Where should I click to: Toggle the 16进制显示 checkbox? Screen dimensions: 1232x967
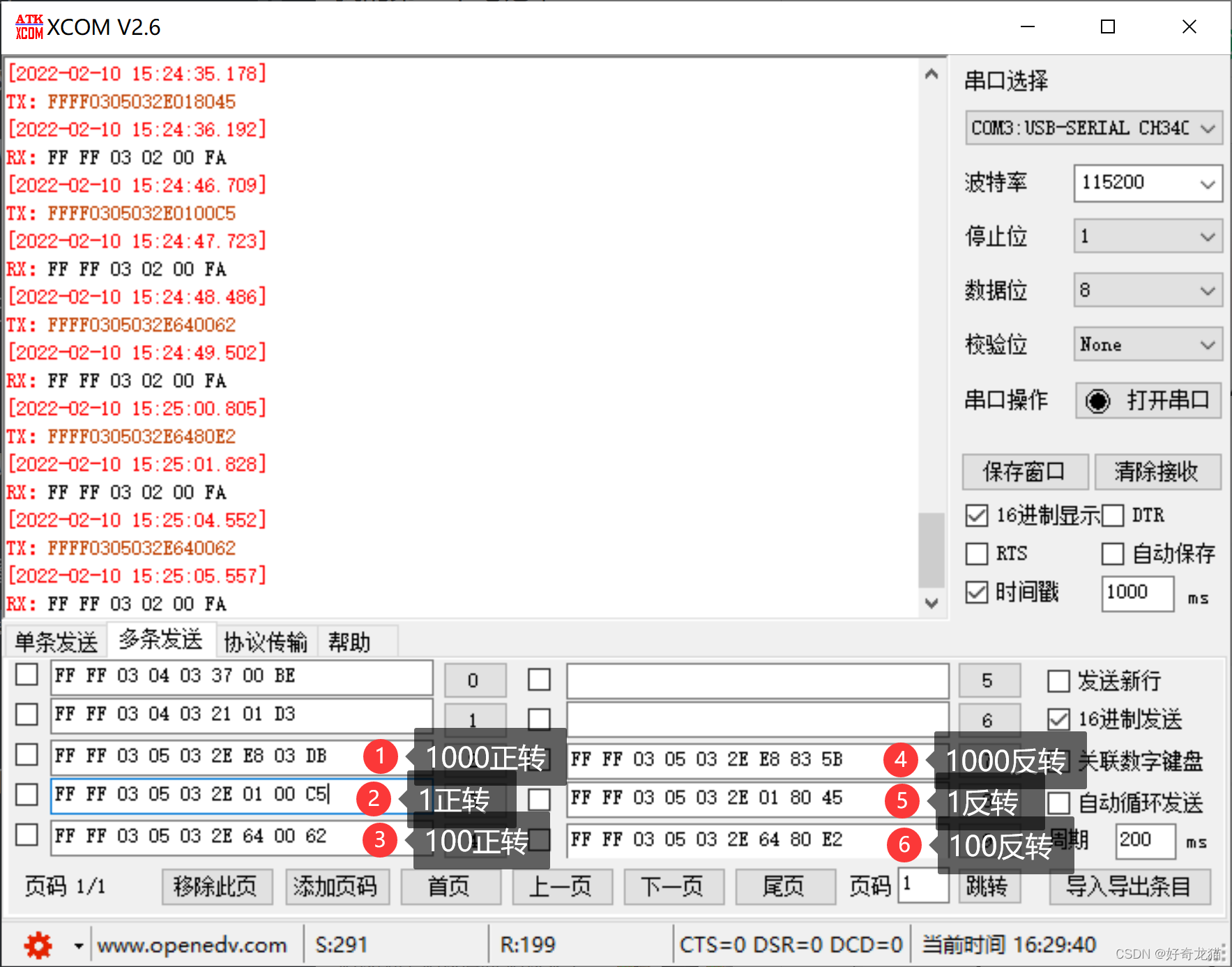977,516
